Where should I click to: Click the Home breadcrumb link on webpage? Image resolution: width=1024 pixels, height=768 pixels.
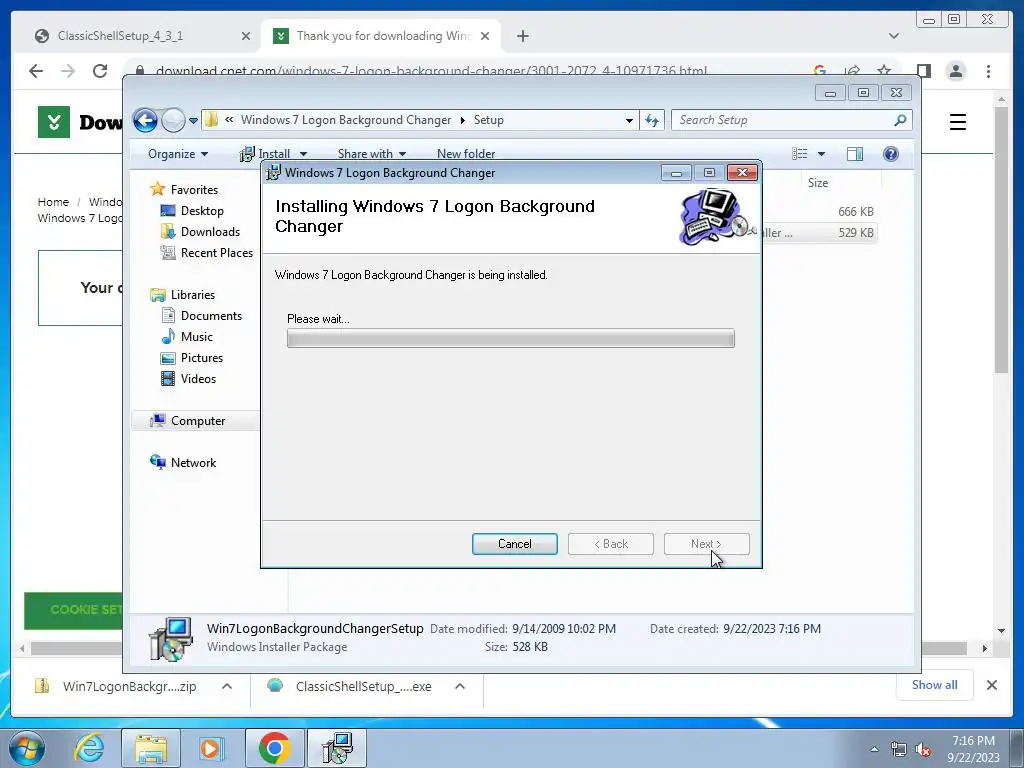pyautogui.click(x=53, y=202)
